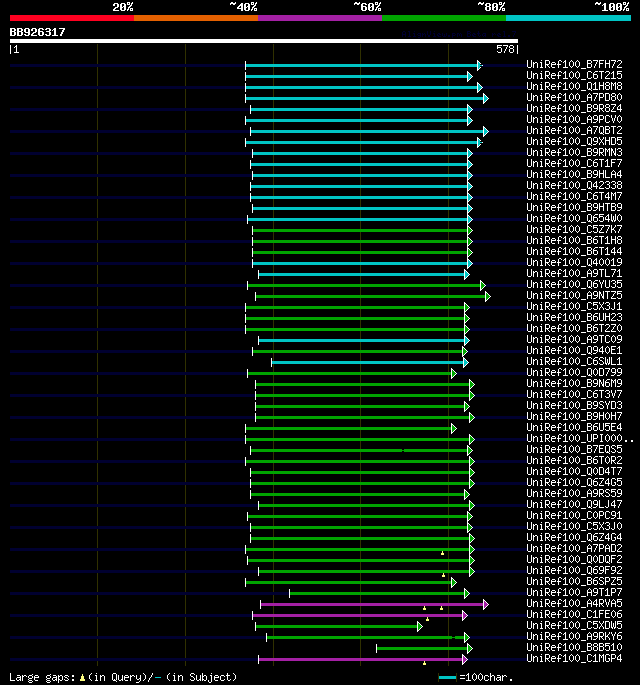Open hit UniRef100_C6T215
Viewport: 640px width, 685px height.
[x=574, y=75]
